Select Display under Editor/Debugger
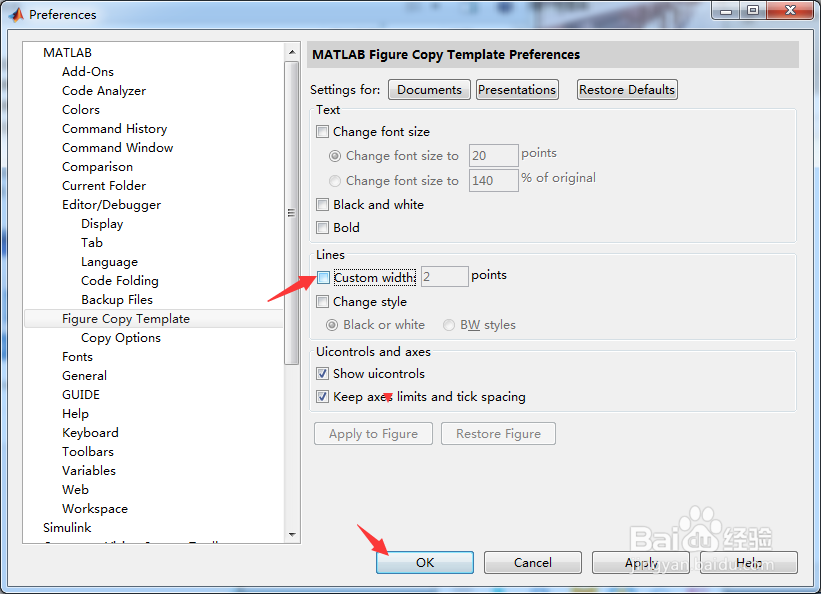Screen dimensions: 821x594 [102, 224]
